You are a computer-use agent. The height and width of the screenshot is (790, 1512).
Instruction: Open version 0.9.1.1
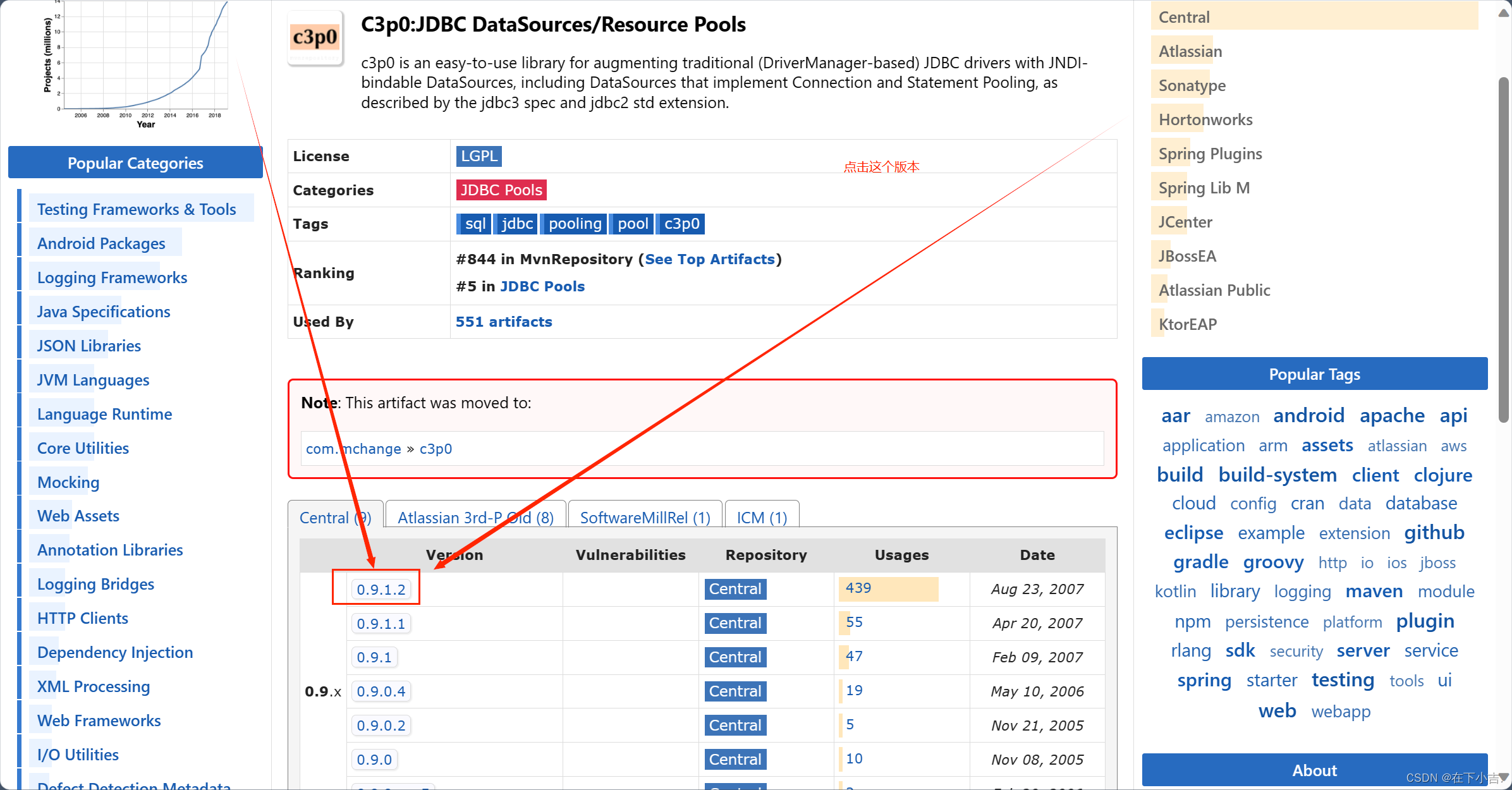(381, 624)
